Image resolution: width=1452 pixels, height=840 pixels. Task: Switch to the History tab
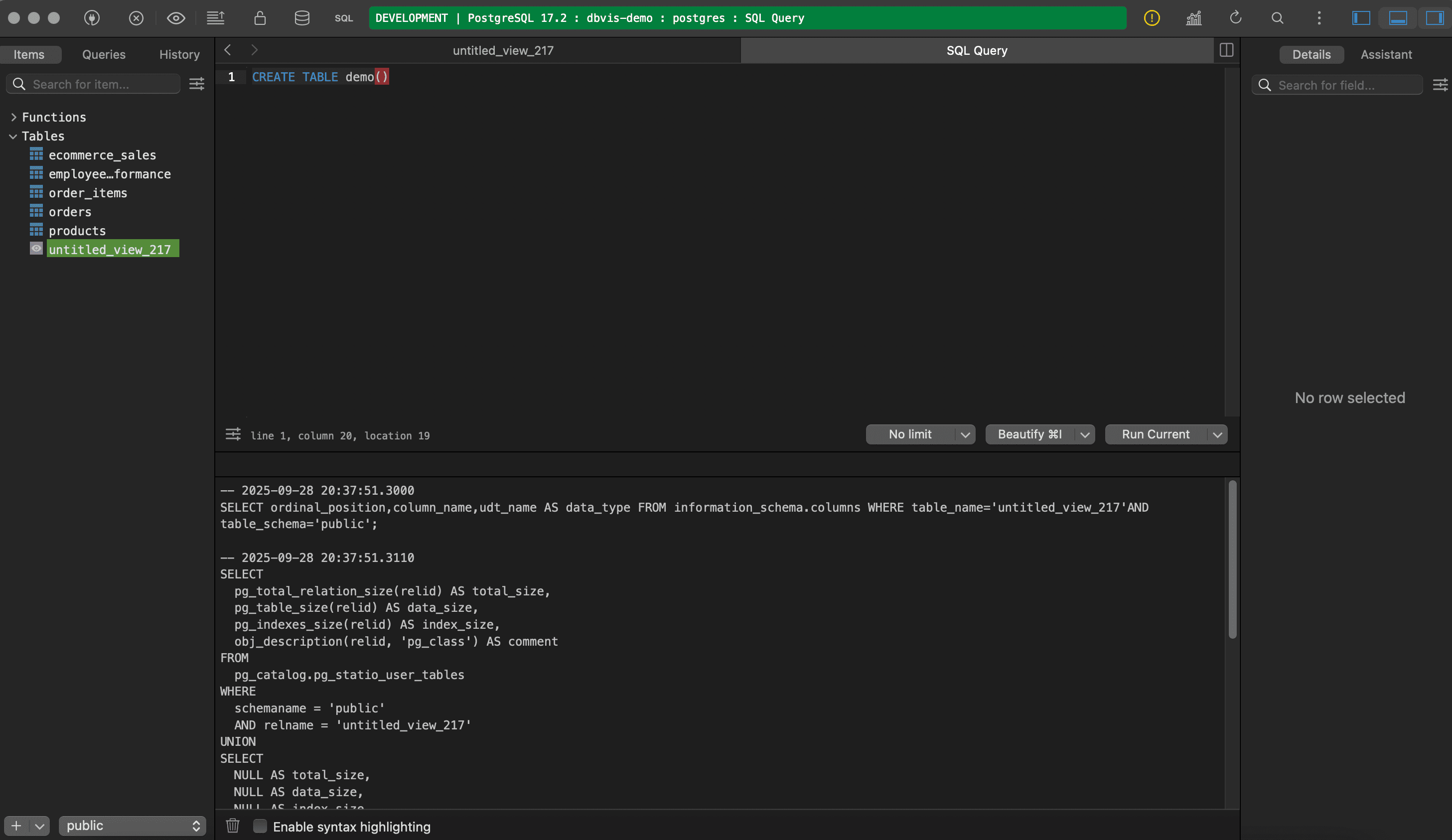pos(179,54)
